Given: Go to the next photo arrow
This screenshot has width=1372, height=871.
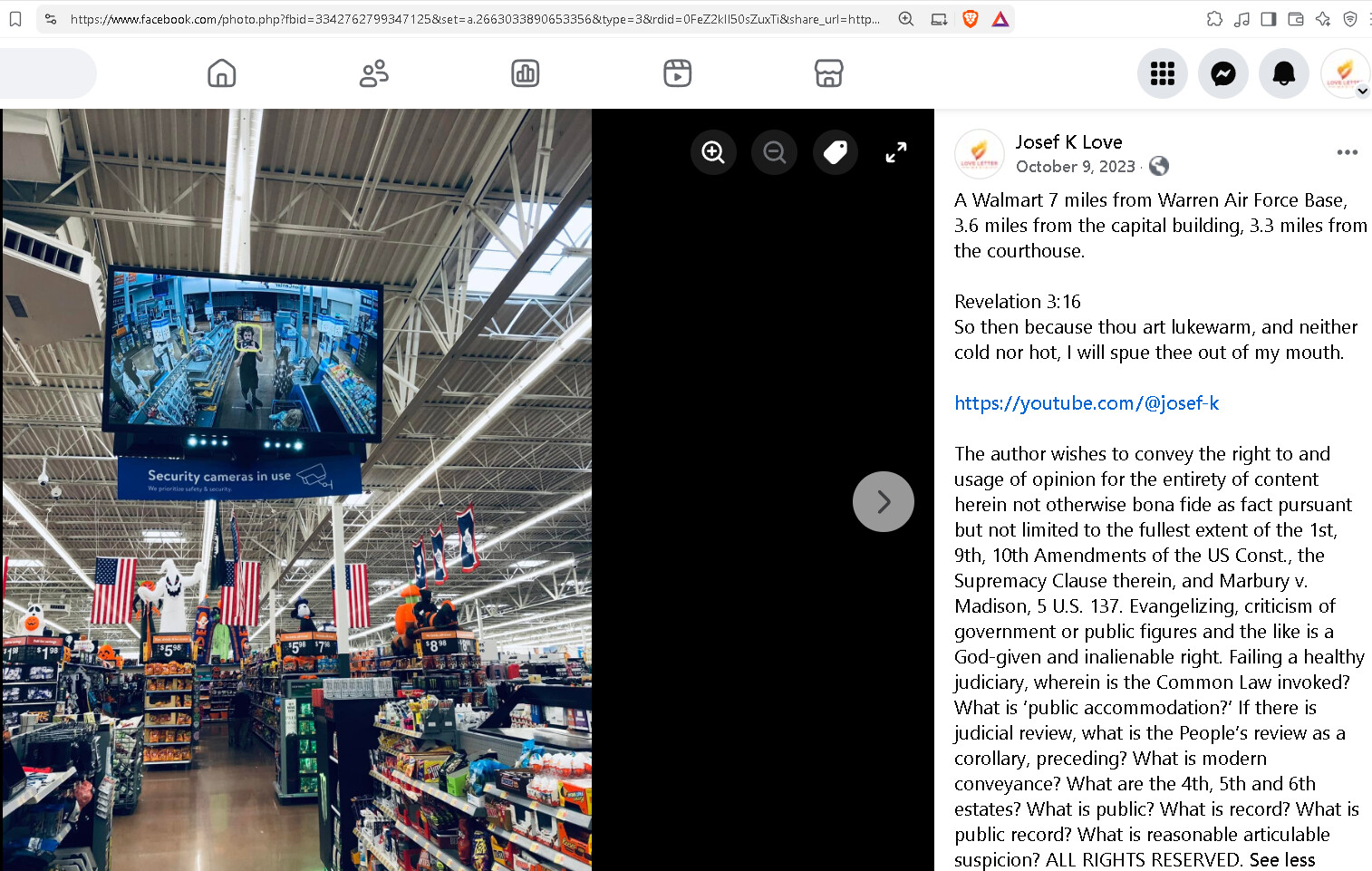Looking at the screenshot, I should click(884, 501).
